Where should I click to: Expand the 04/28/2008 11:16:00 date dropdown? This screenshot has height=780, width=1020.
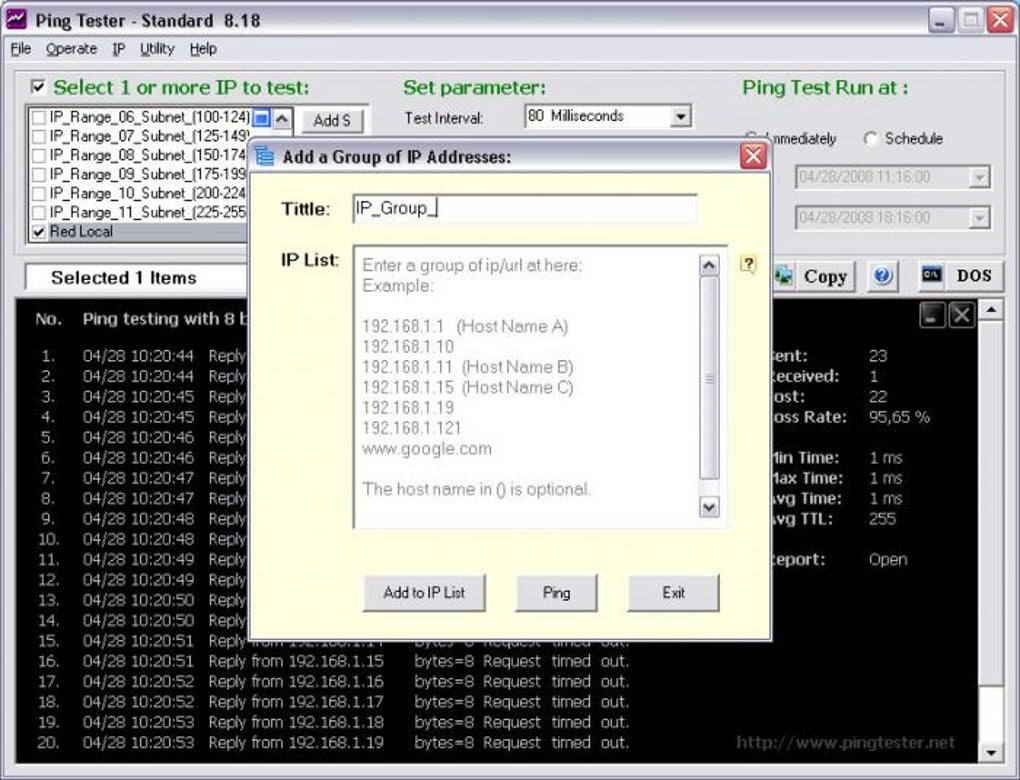coord(979,177)
